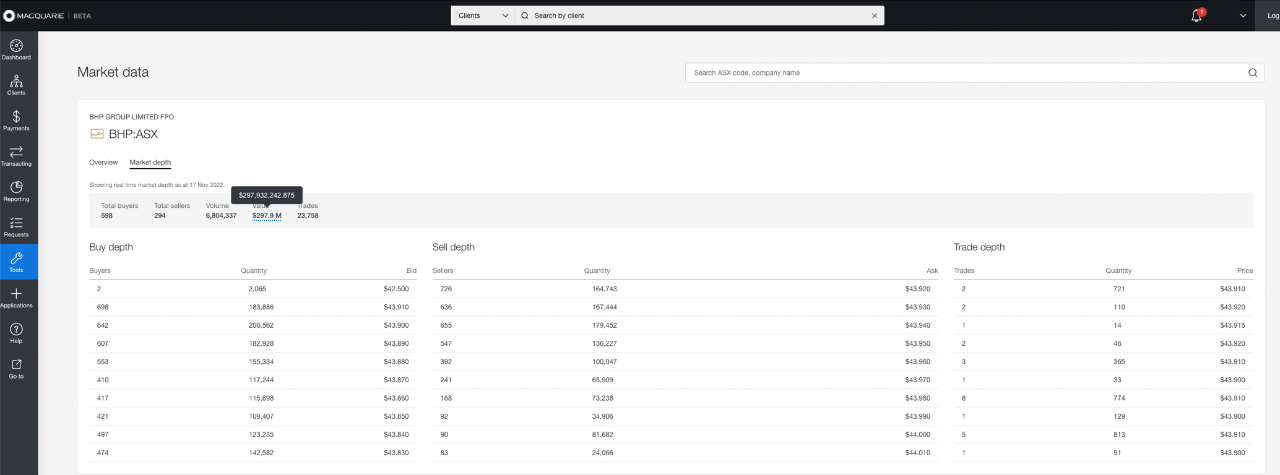
Task: Select the Tools sidebar item
Action: coord(18,262)
